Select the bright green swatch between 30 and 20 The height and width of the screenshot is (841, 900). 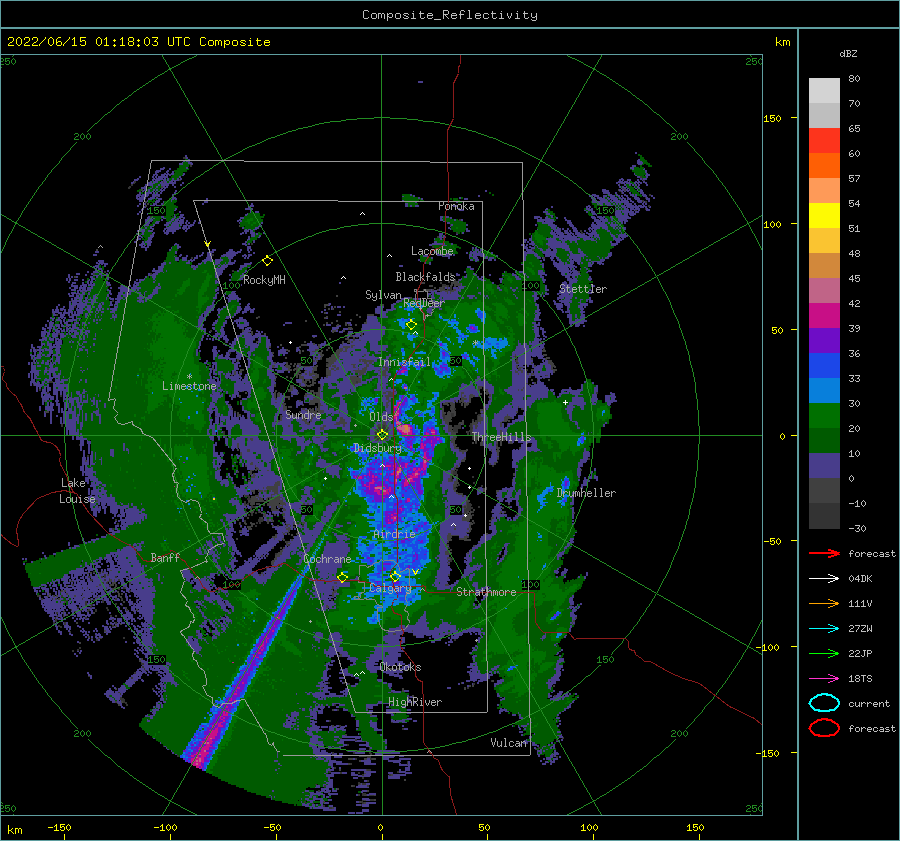[x=824, y=416]
